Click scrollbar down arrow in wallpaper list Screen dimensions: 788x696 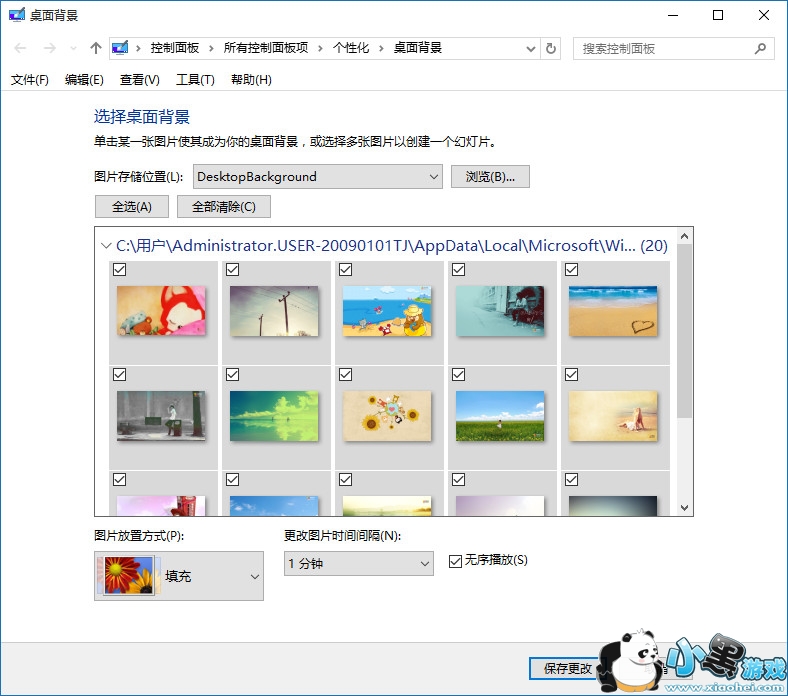click(684, 508)
